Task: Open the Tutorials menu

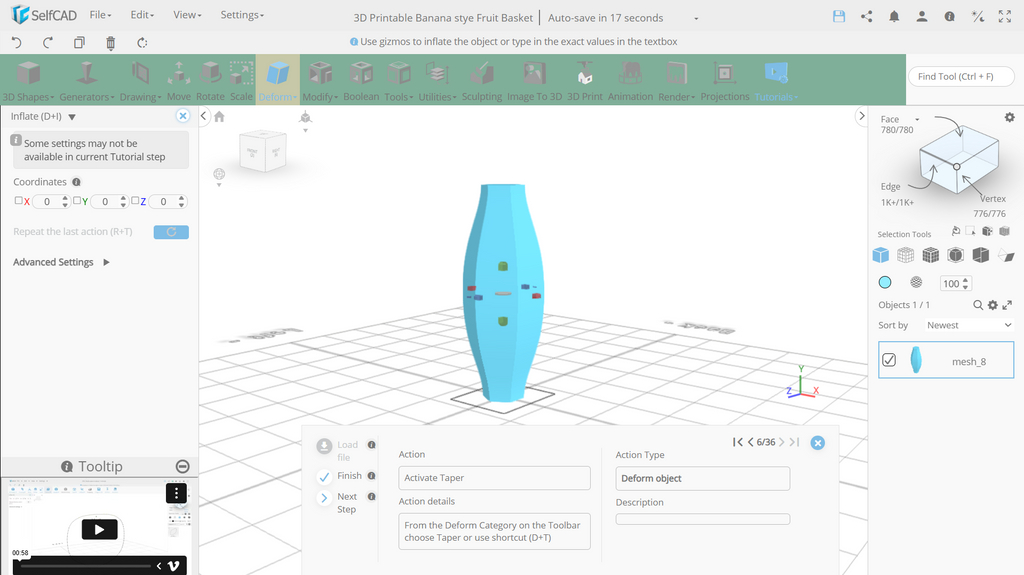Action: pos(776,81)
